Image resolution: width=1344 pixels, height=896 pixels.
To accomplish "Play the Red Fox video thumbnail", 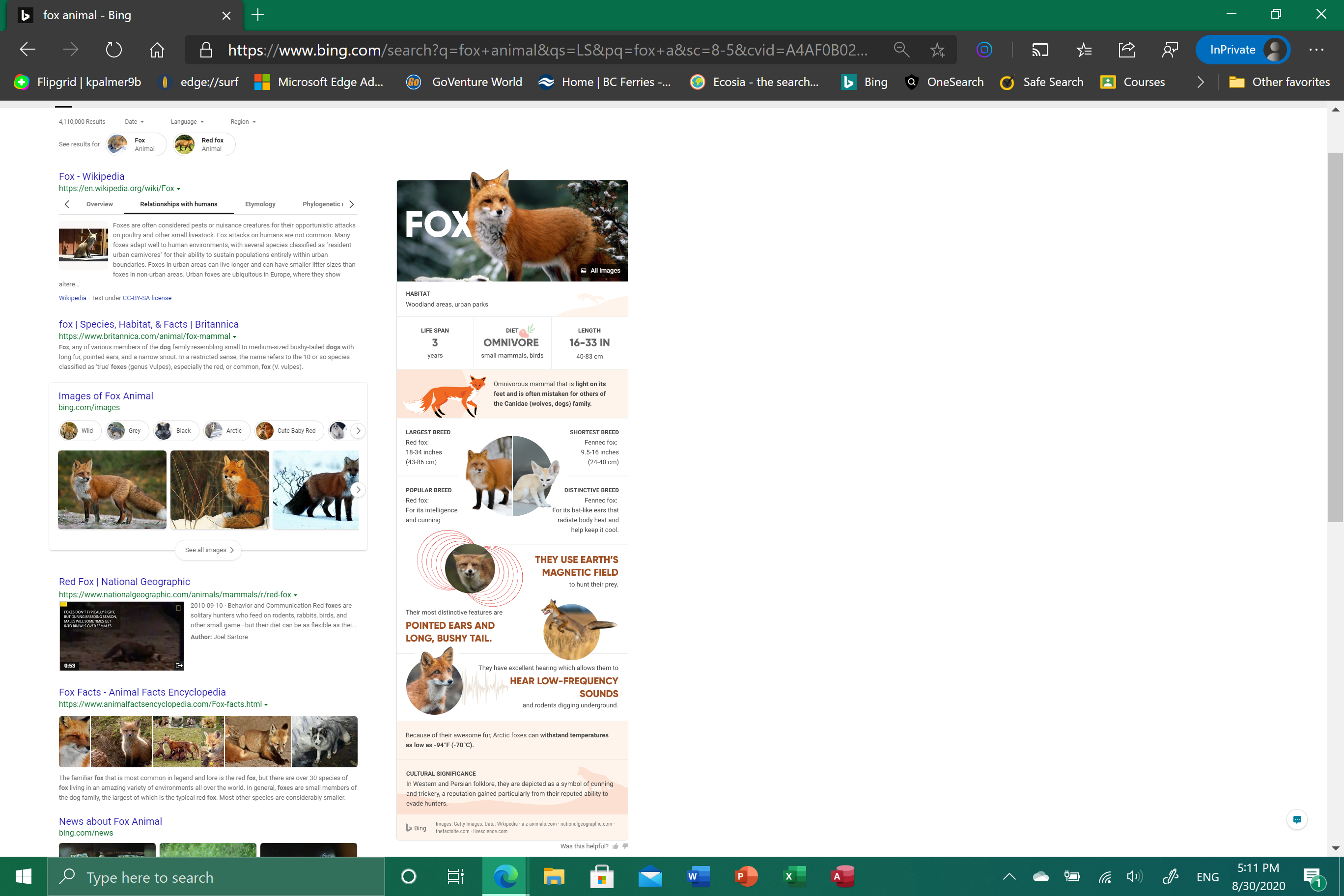I will click(121, 636).
